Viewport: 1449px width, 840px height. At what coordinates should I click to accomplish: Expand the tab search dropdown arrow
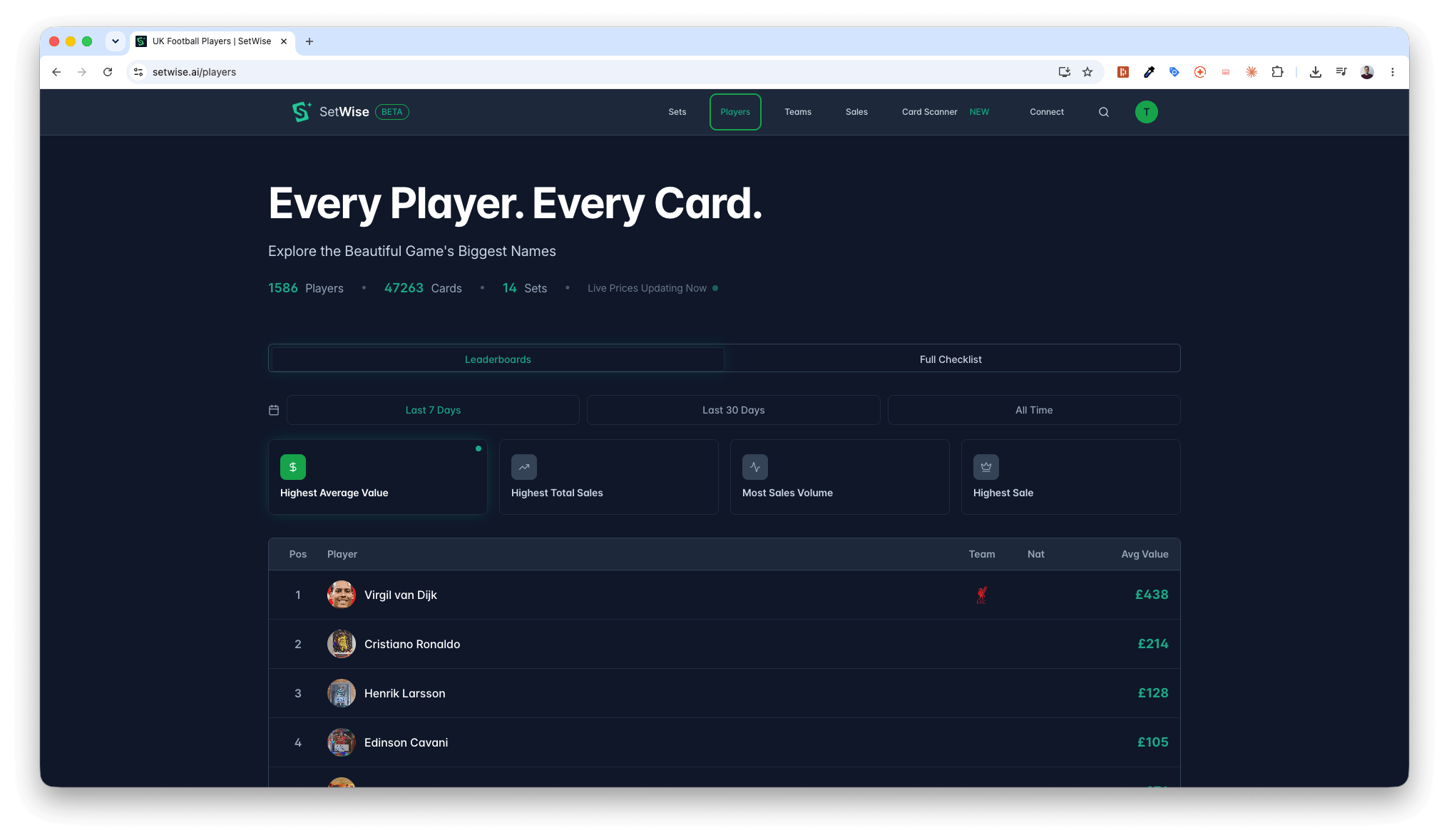pyautogui.click(x=116, y=41)
